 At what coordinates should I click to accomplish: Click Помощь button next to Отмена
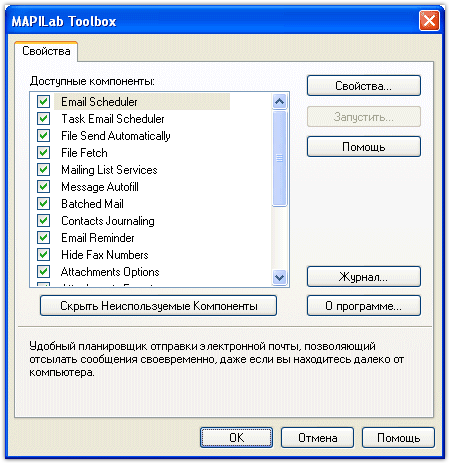(398, 438)
